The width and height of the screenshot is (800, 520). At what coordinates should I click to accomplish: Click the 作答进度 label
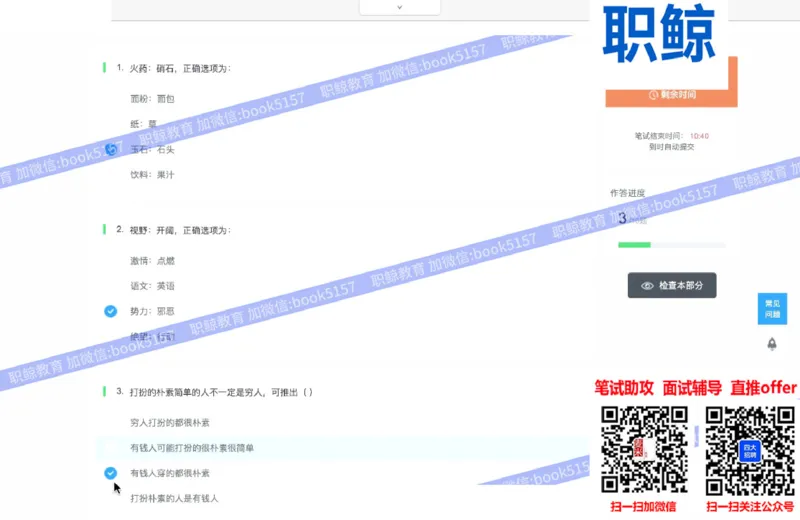point(628,193)
